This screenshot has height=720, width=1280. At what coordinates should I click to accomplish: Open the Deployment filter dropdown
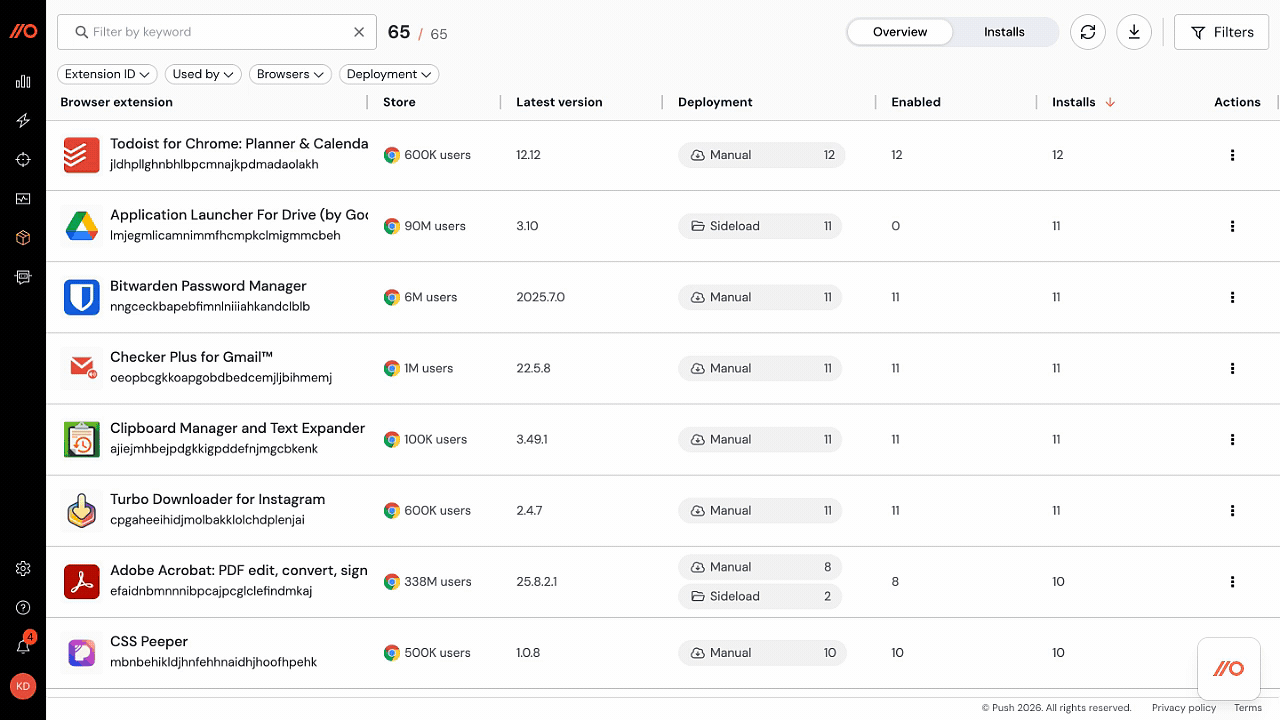pyautogui.click(x=389, y=74)
